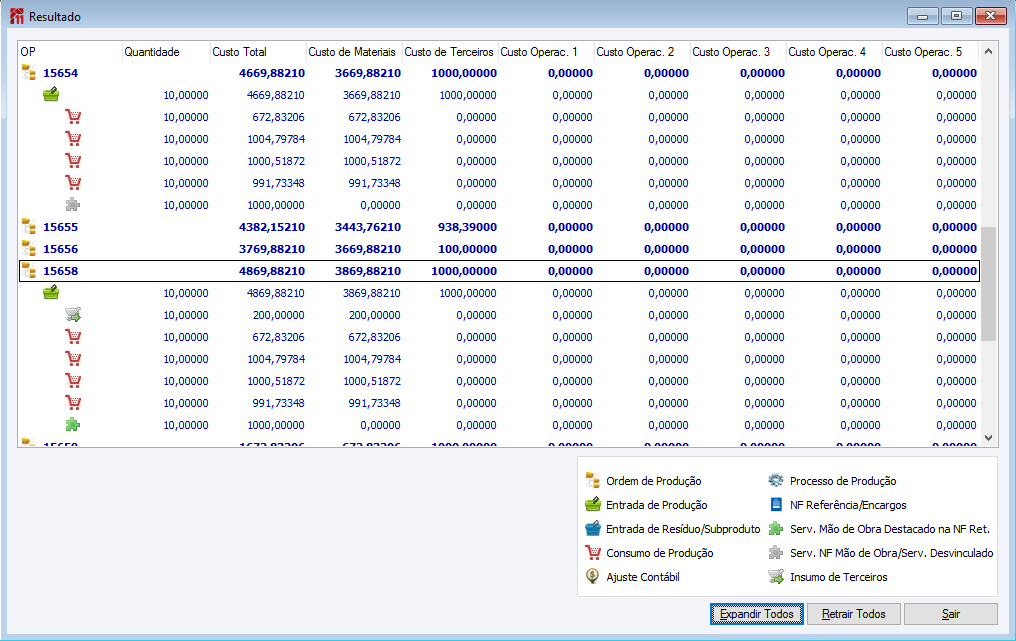Click the Custo Operac. 5 column header
1016x641 pixels.
(x=930, y=52)
